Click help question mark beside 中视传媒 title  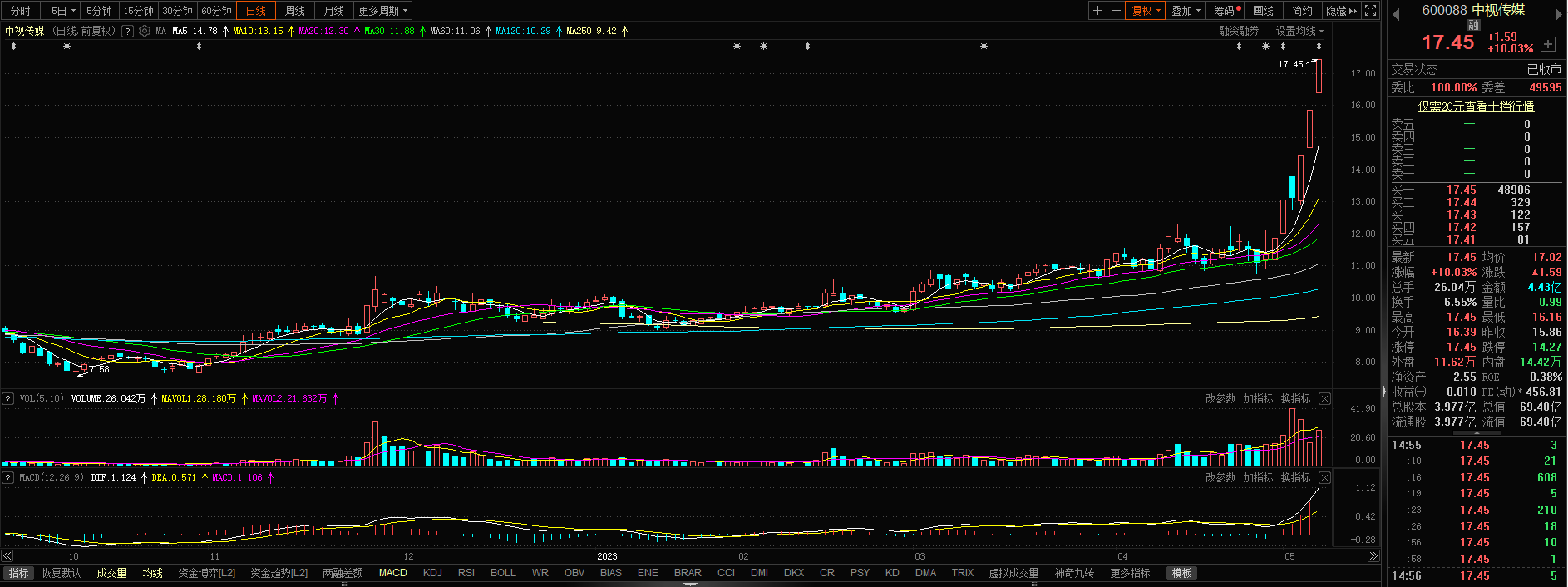(x=127, y=31)
